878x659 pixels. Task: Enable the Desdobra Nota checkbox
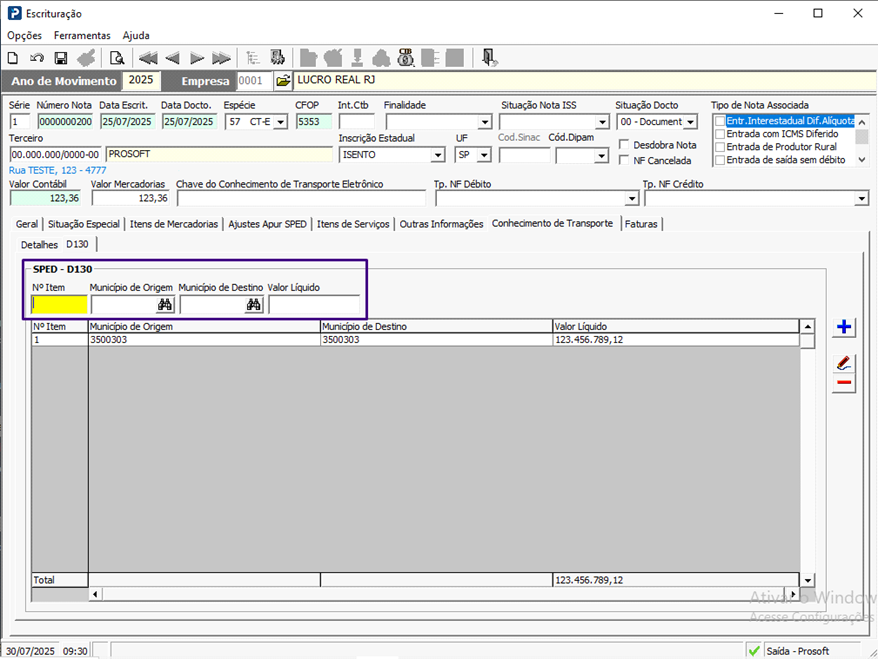coord(625,145)
